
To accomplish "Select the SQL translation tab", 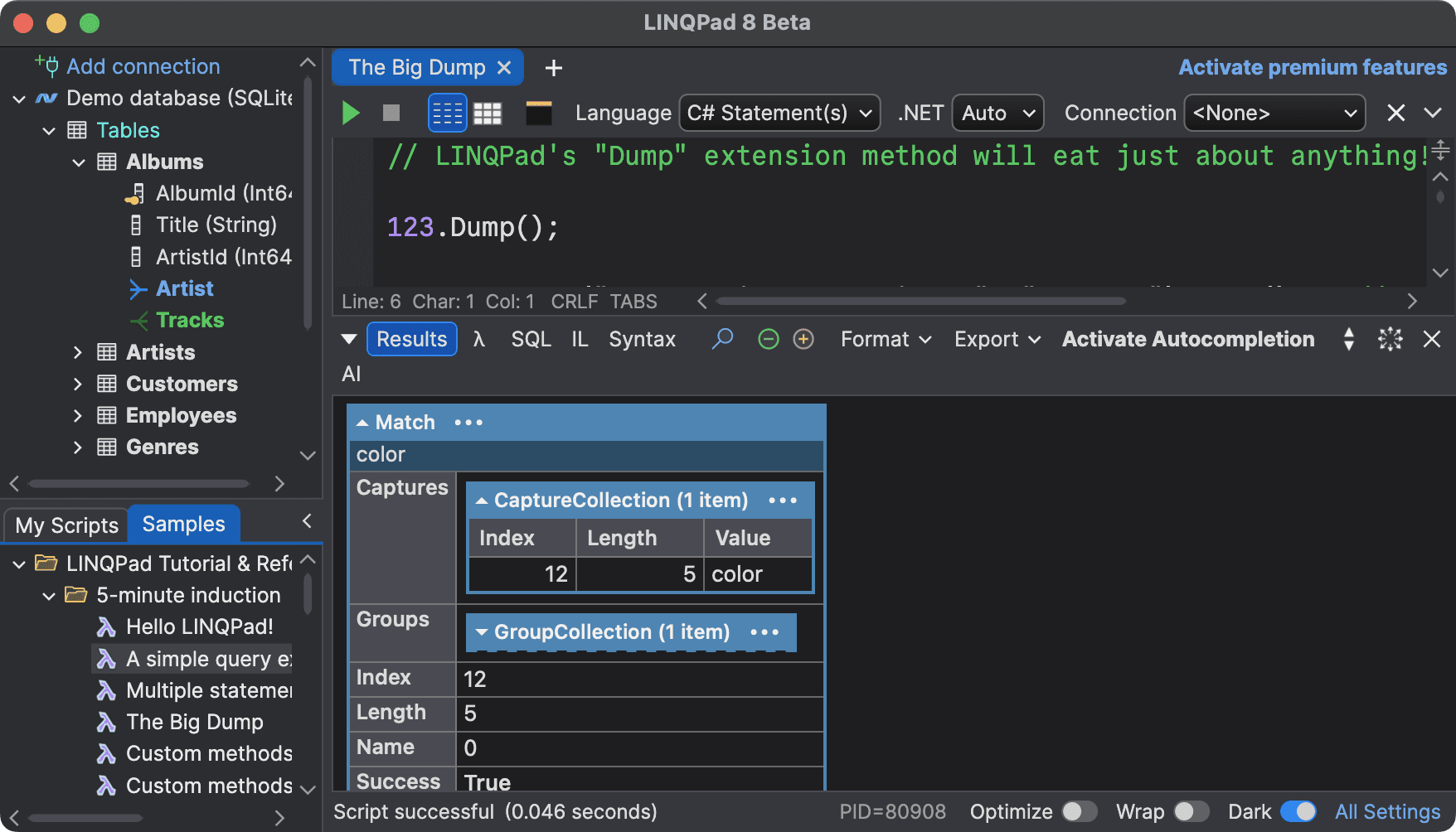I will 530,339.
